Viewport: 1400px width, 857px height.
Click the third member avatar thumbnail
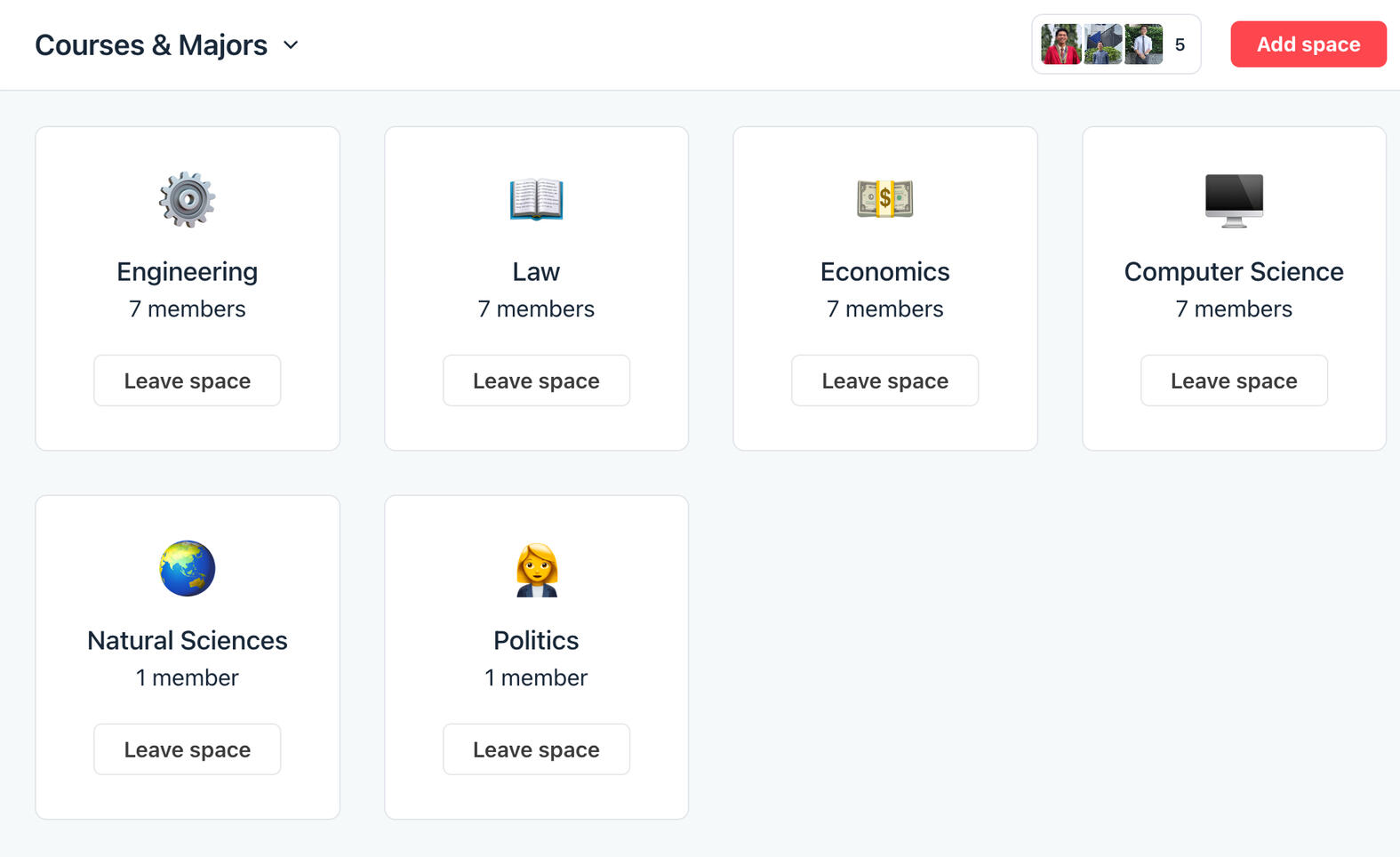[x=1143, y=44]
